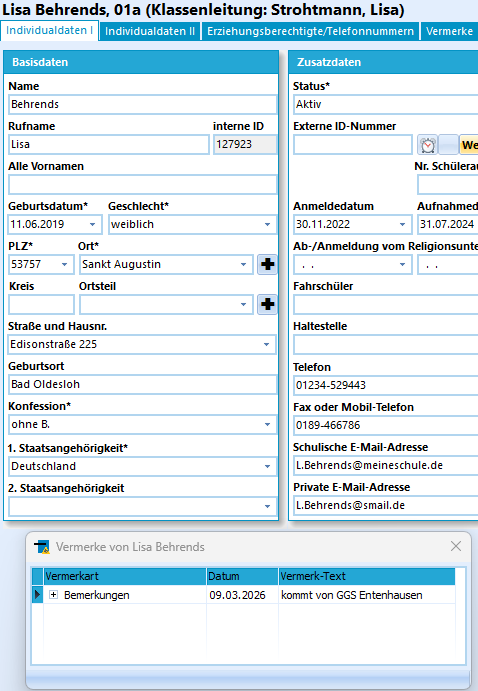Viewport: 478px width, 691px height.
Task: Expand the Bemerkungen tree entry
Action: (53, 595)
